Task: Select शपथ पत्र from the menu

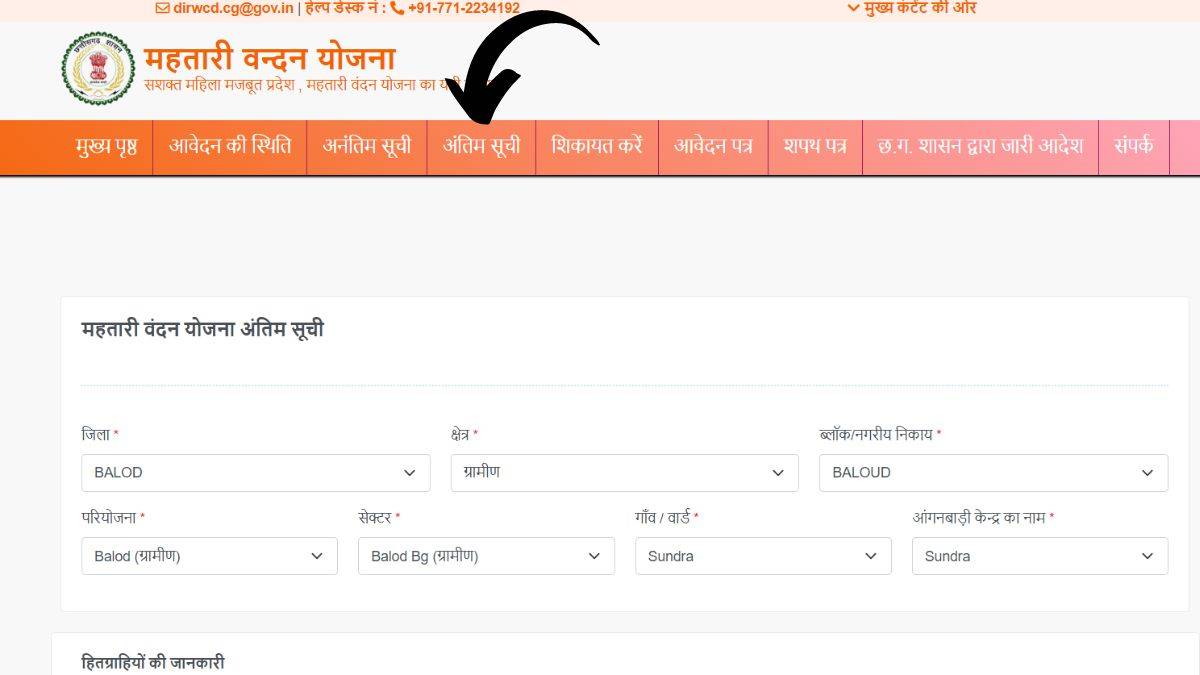Action: pos(815,147)
